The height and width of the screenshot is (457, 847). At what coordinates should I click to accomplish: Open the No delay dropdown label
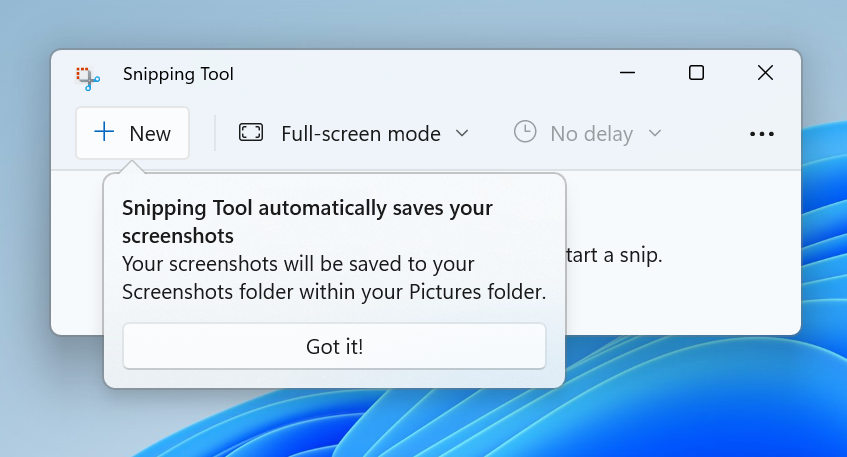(x=591, y=133)
